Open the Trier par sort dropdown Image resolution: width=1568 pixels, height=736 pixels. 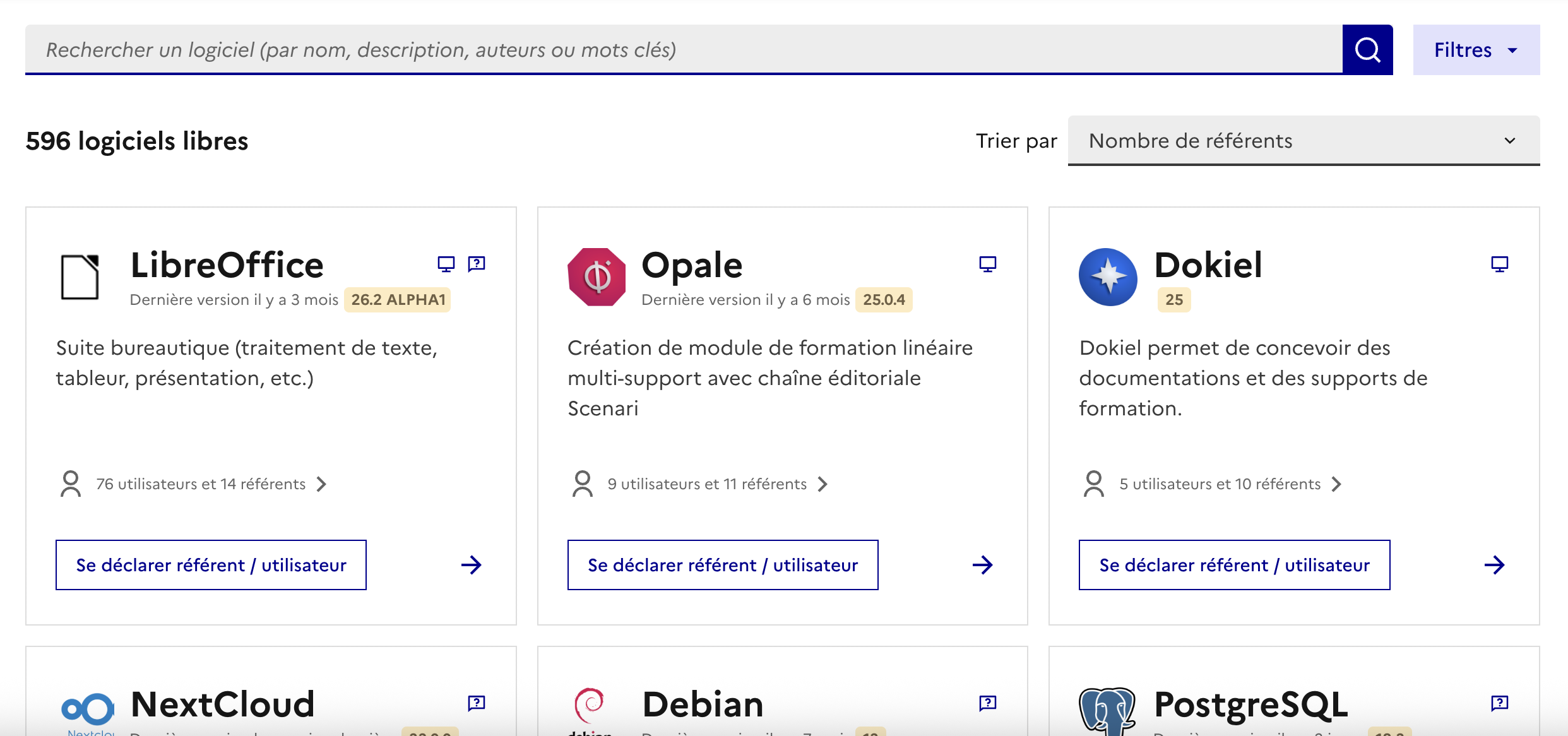1304,141
